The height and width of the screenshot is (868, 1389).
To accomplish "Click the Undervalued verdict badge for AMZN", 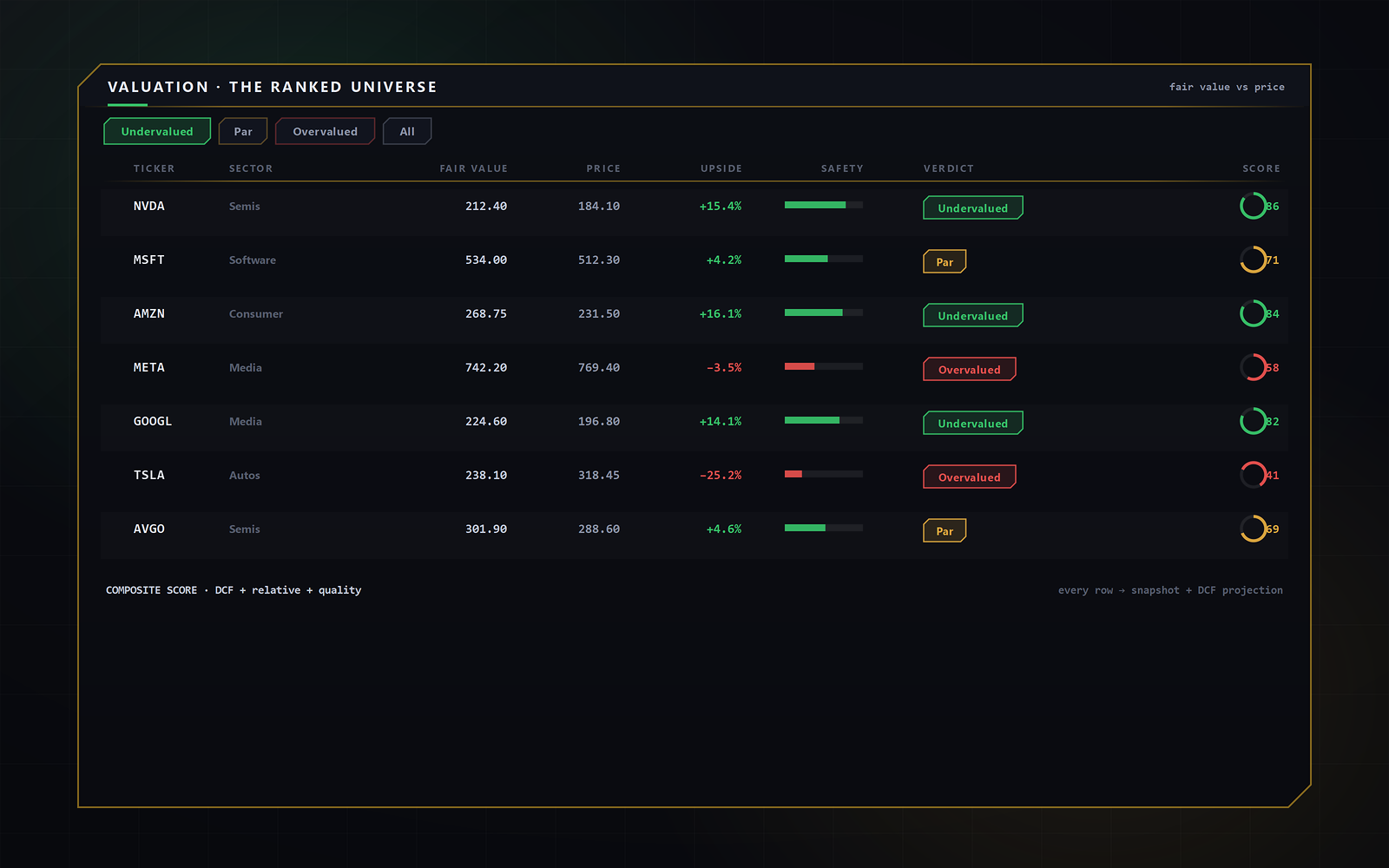I will click(x=973, y=315).
